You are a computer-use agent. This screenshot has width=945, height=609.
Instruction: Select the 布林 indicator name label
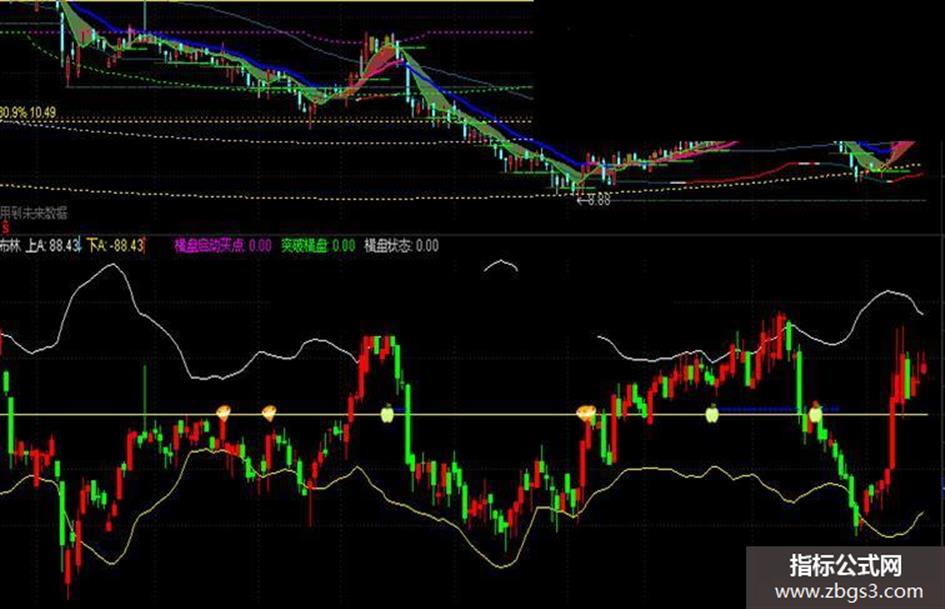[9, 245]
